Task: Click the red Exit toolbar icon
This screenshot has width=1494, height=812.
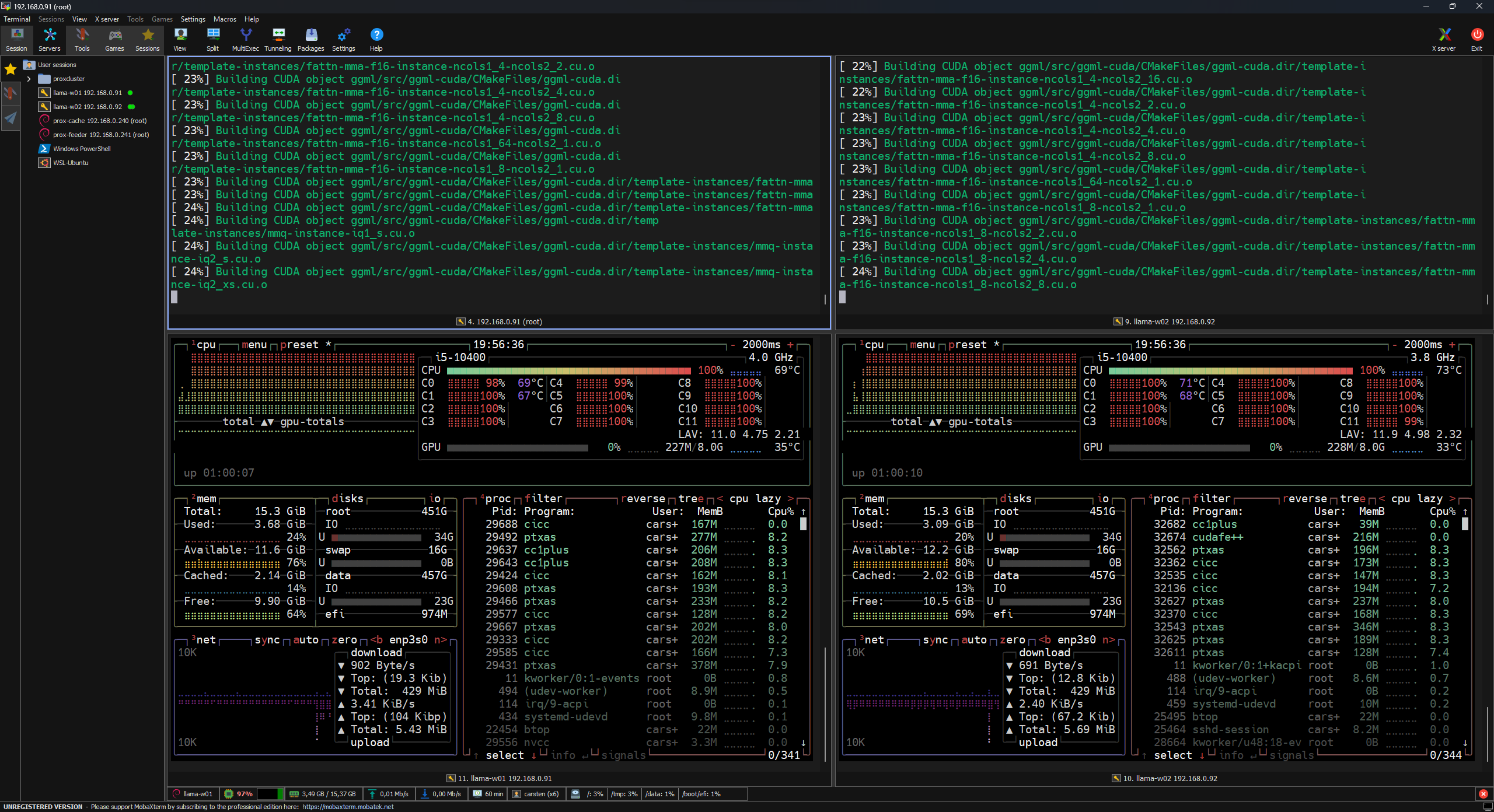Action: (x=1476, y=40)
